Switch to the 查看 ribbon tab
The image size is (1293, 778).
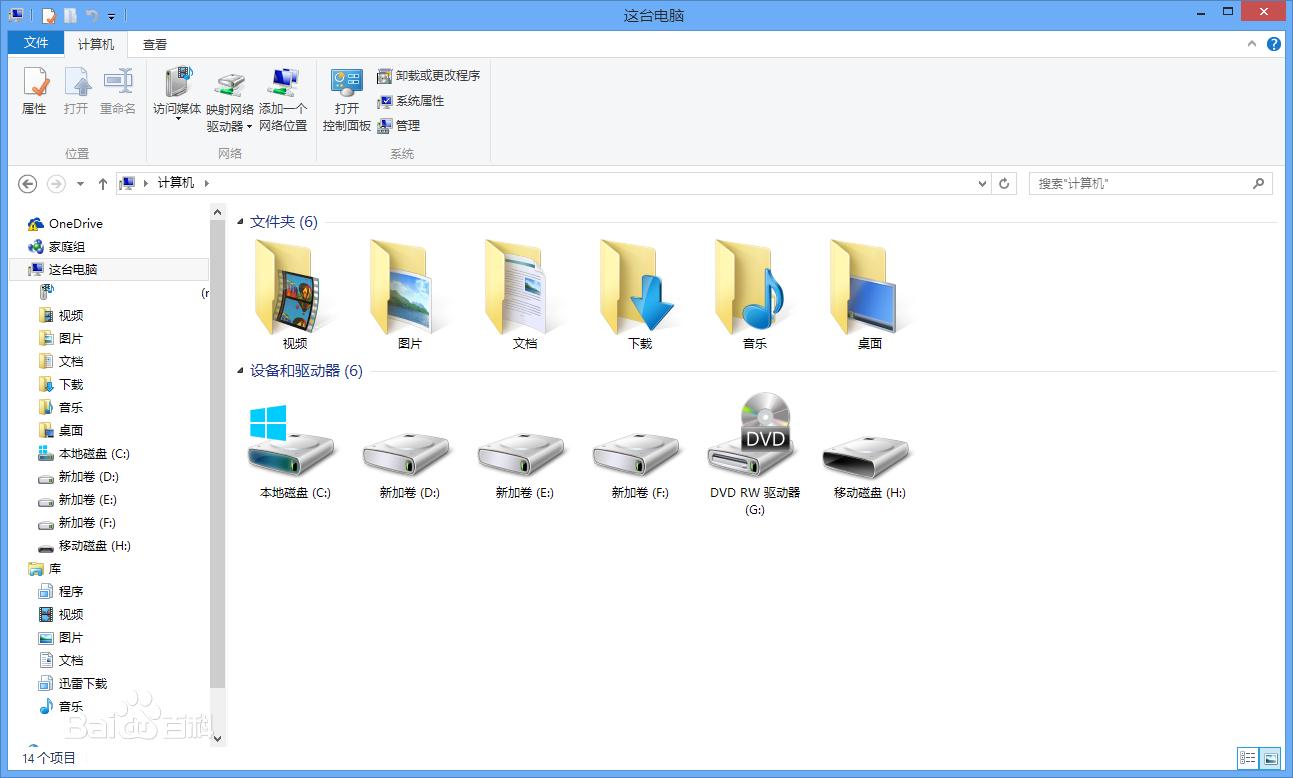153,44
